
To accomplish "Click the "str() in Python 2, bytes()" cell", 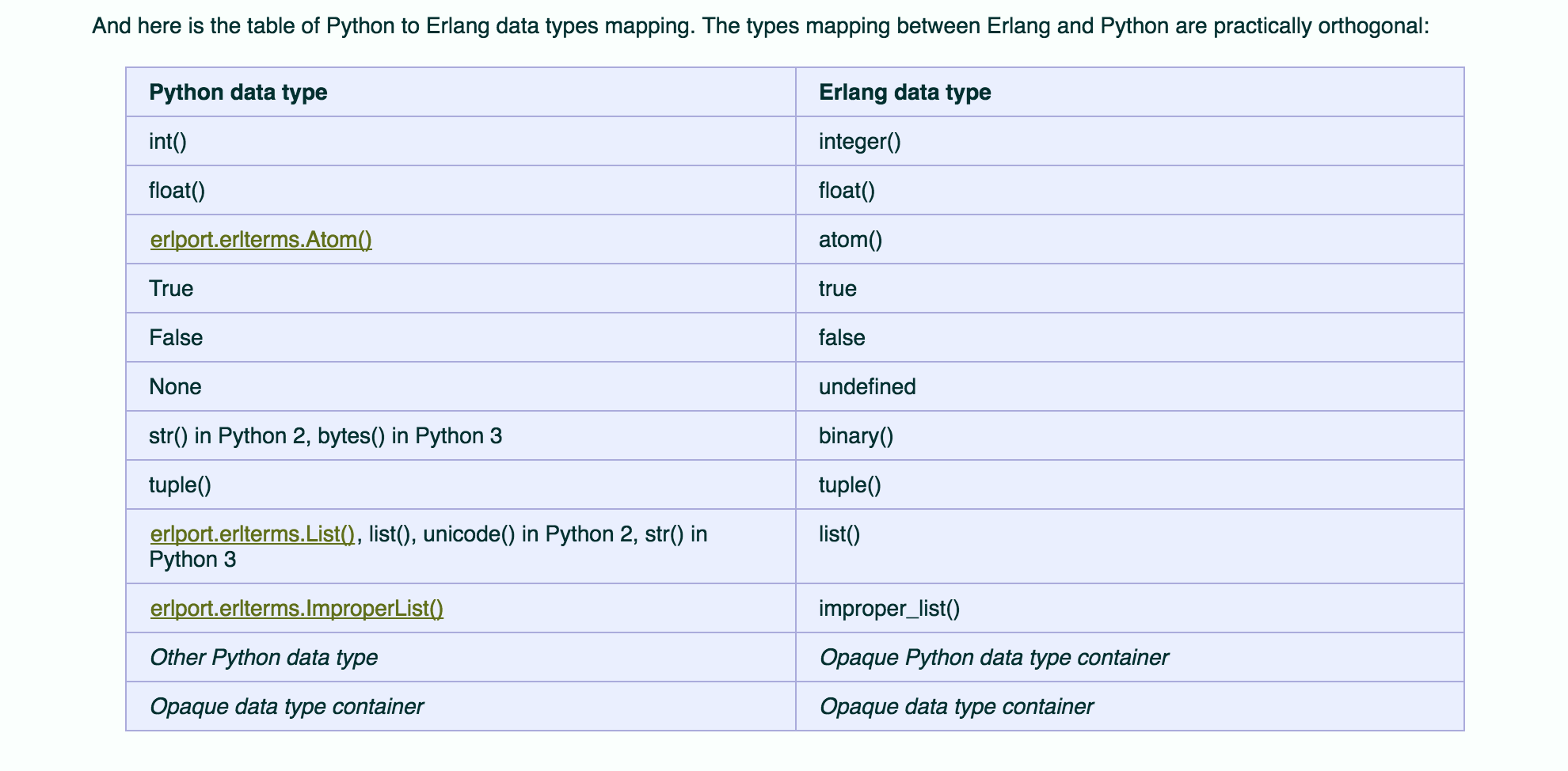I will point(325,436).
